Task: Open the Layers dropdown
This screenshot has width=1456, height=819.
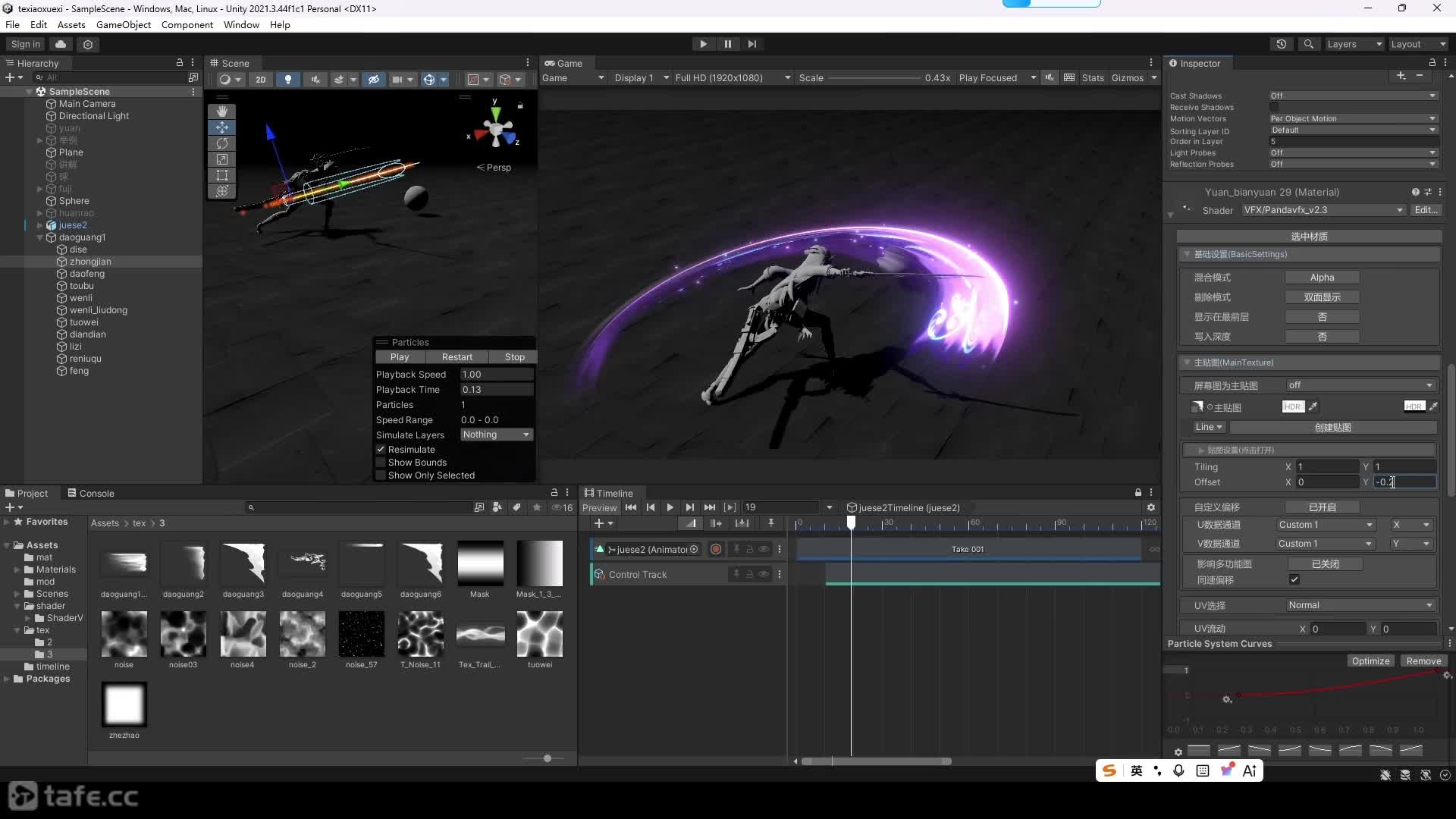Action: coord(1354,44)
